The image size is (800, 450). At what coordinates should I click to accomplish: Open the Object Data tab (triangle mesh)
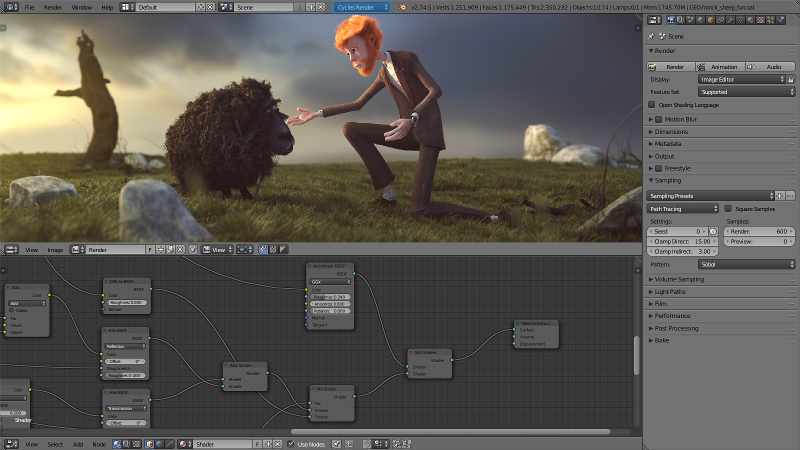pos(741,20)
